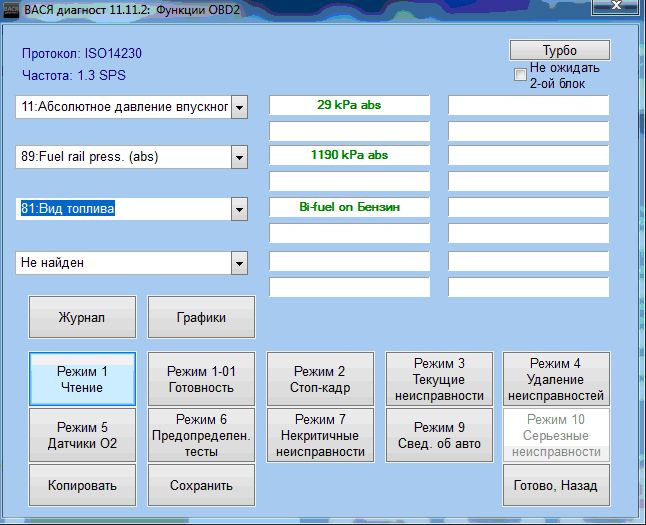Select Режим 2 Стоп-кадр
The width and height of the screenshot is (646, 525).
(x=320, y=379)
